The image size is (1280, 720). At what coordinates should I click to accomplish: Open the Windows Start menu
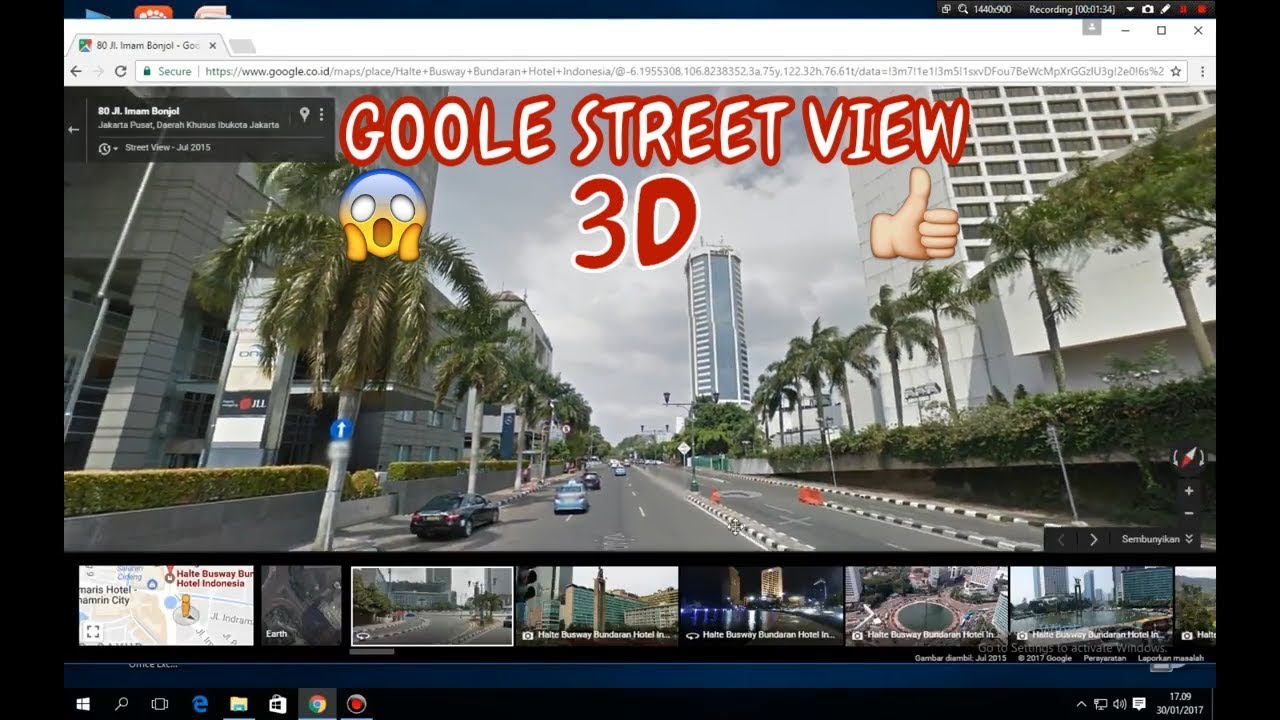pyautogui.click(x=83, y=704)
